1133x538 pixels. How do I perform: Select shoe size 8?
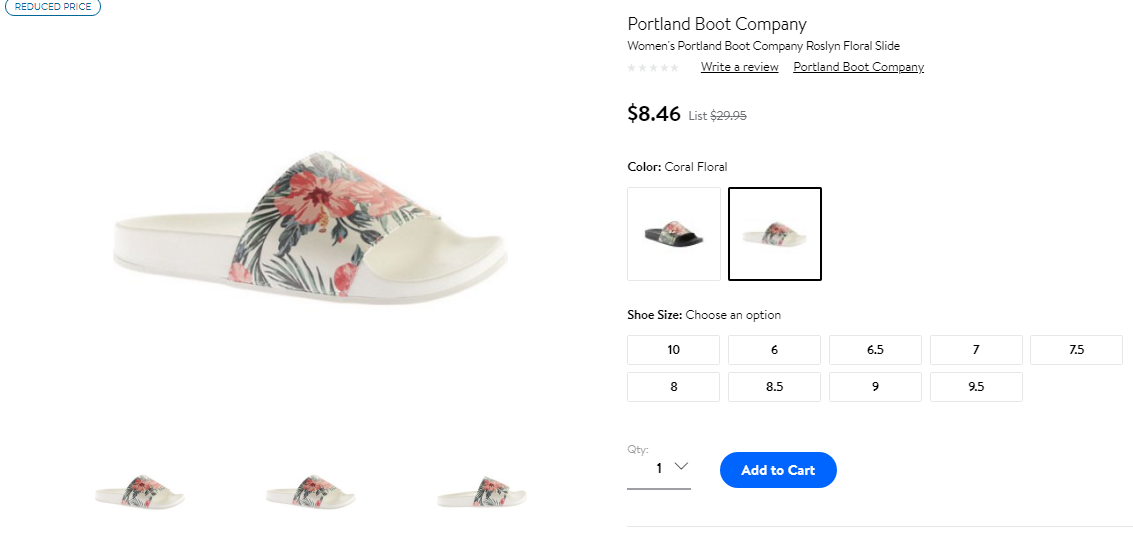673,387
